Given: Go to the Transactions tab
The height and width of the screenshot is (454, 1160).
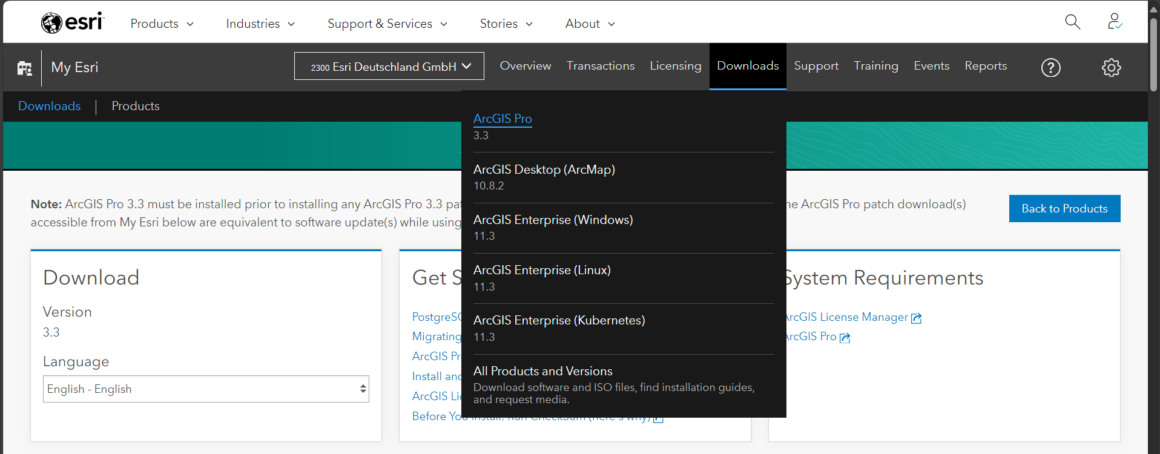Looking at the screenshot, I should [601, 66].
